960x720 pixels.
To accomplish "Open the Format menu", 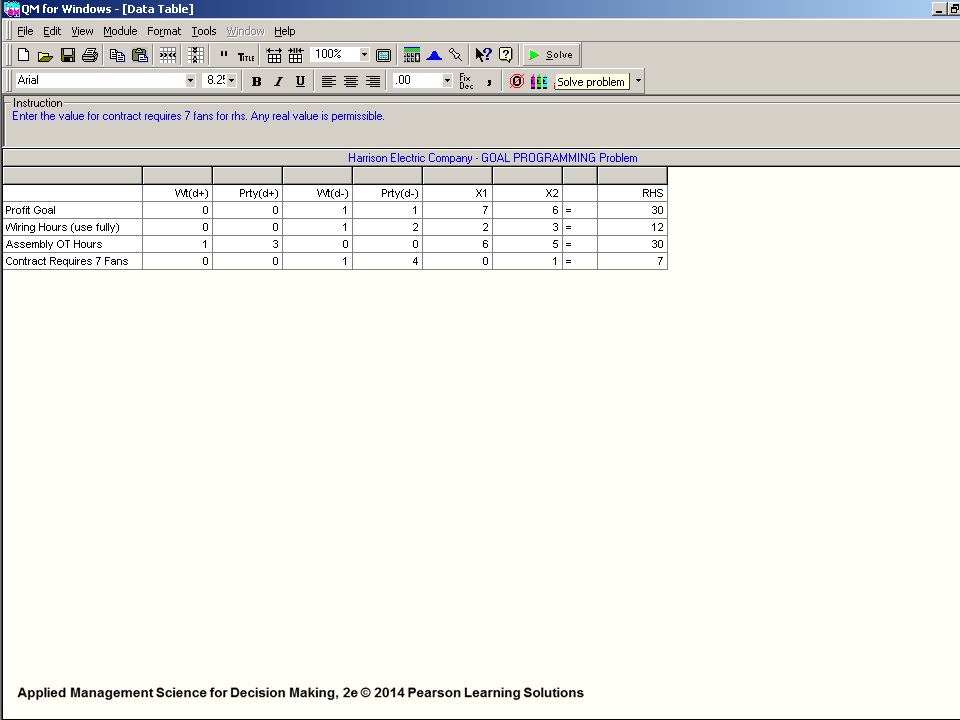I will (x=164, y=31).
